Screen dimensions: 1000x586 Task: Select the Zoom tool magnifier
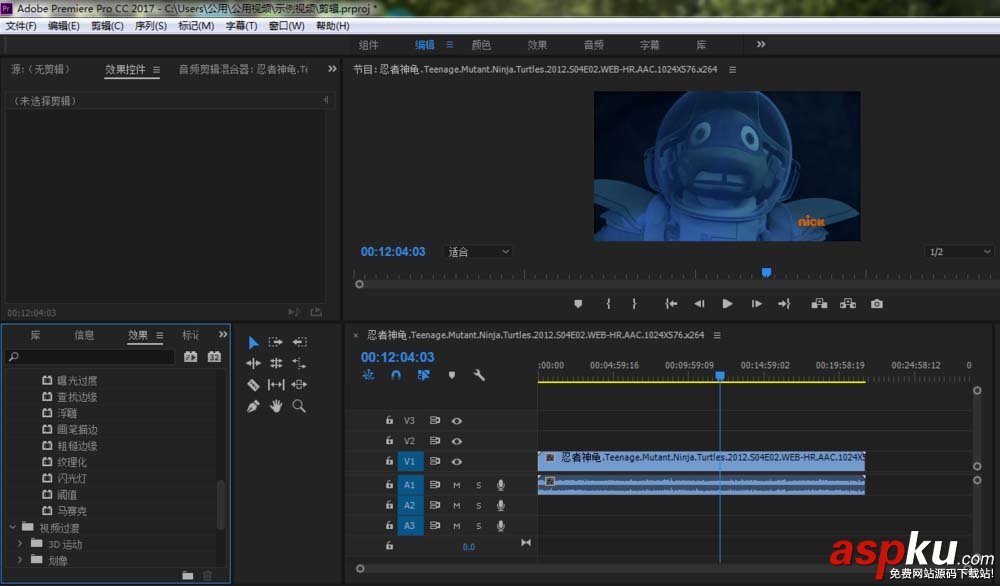299,406
